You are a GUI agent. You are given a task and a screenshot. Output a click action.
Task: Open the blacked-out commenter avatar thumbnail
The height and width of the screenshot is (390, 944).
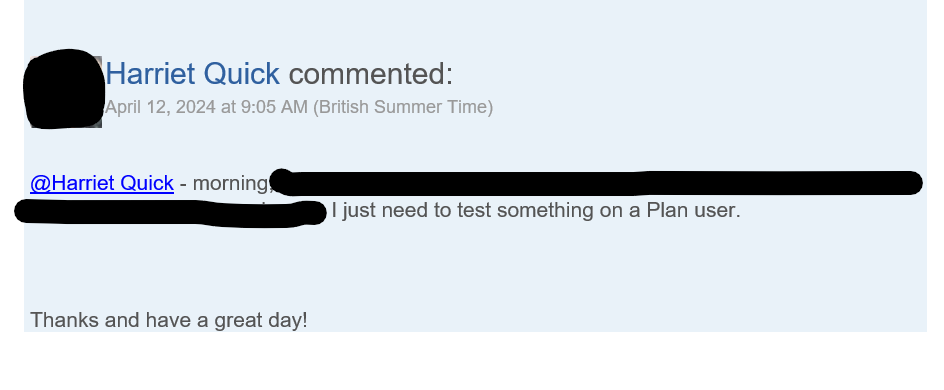pyautogui.click(x=64, y=89)
